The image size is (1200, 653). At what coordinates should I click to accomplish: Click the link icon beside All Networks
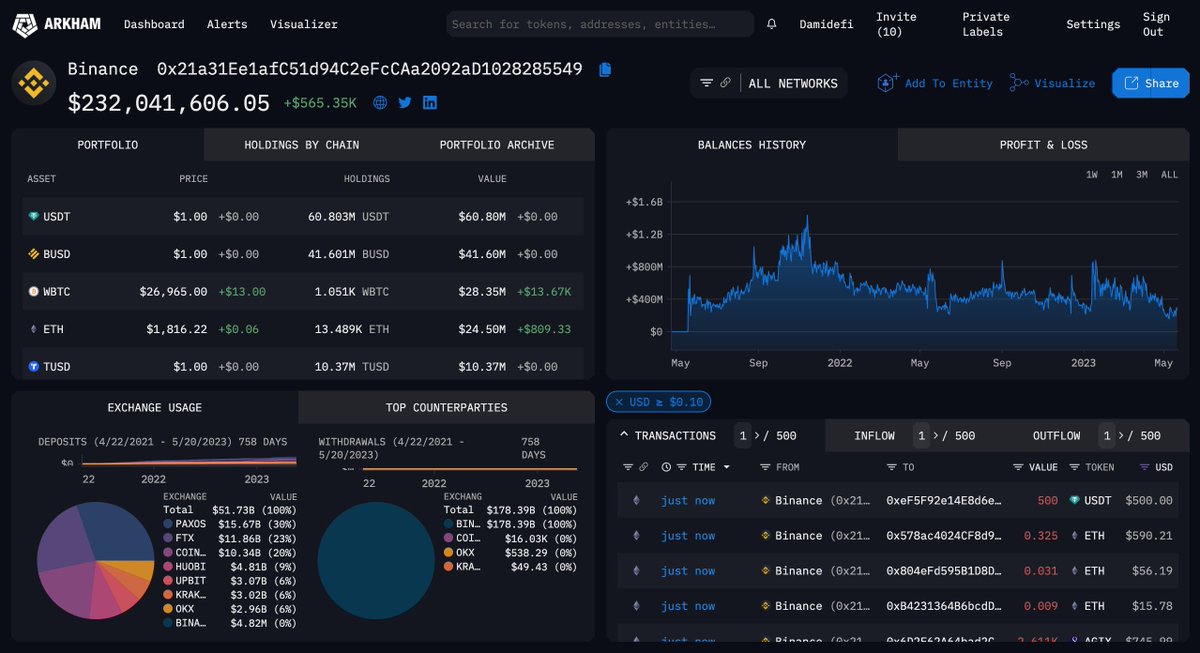(x=726, y=83)
